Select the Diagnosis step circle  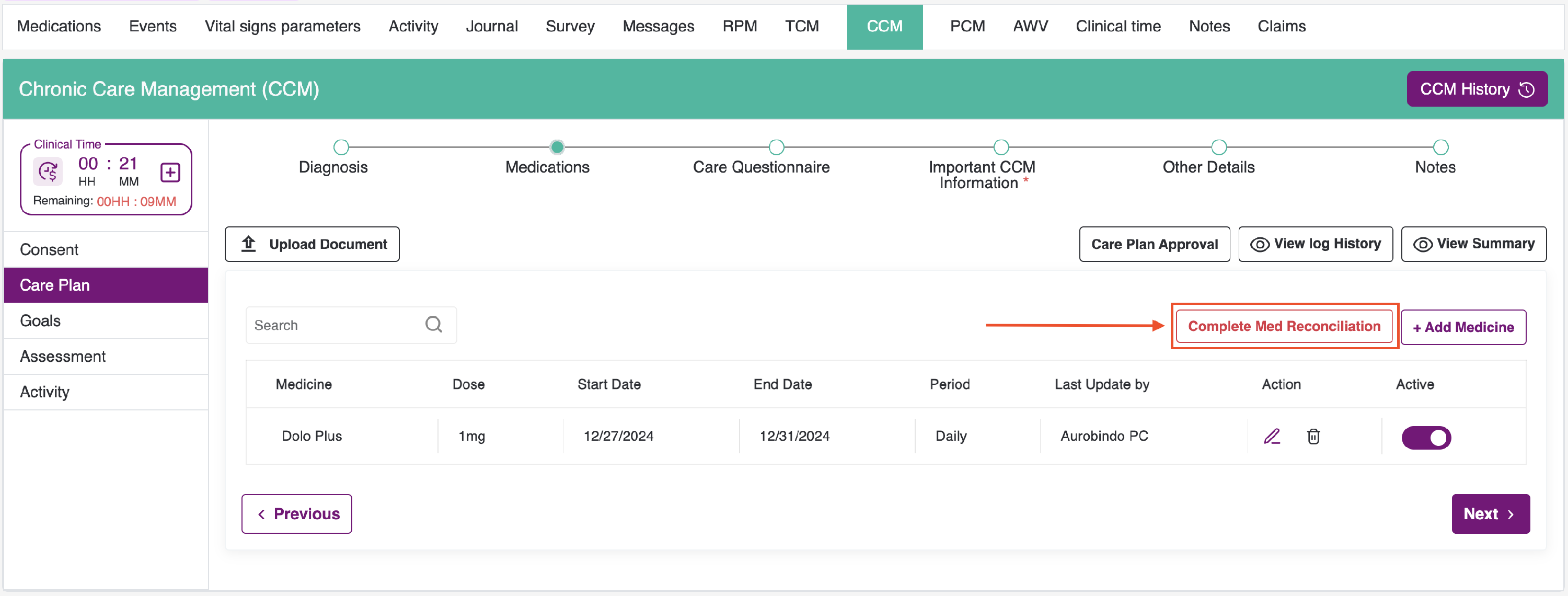(x=341, y=147)
